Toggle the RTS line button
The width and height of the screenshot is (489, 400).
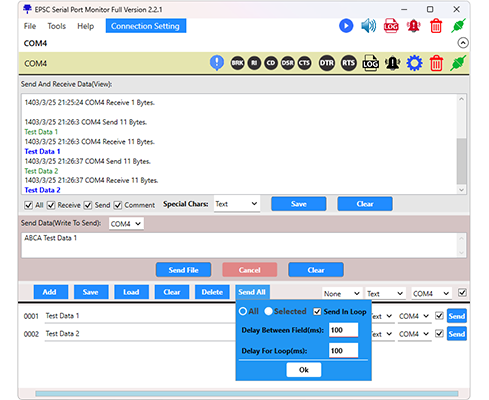[348, 63]
